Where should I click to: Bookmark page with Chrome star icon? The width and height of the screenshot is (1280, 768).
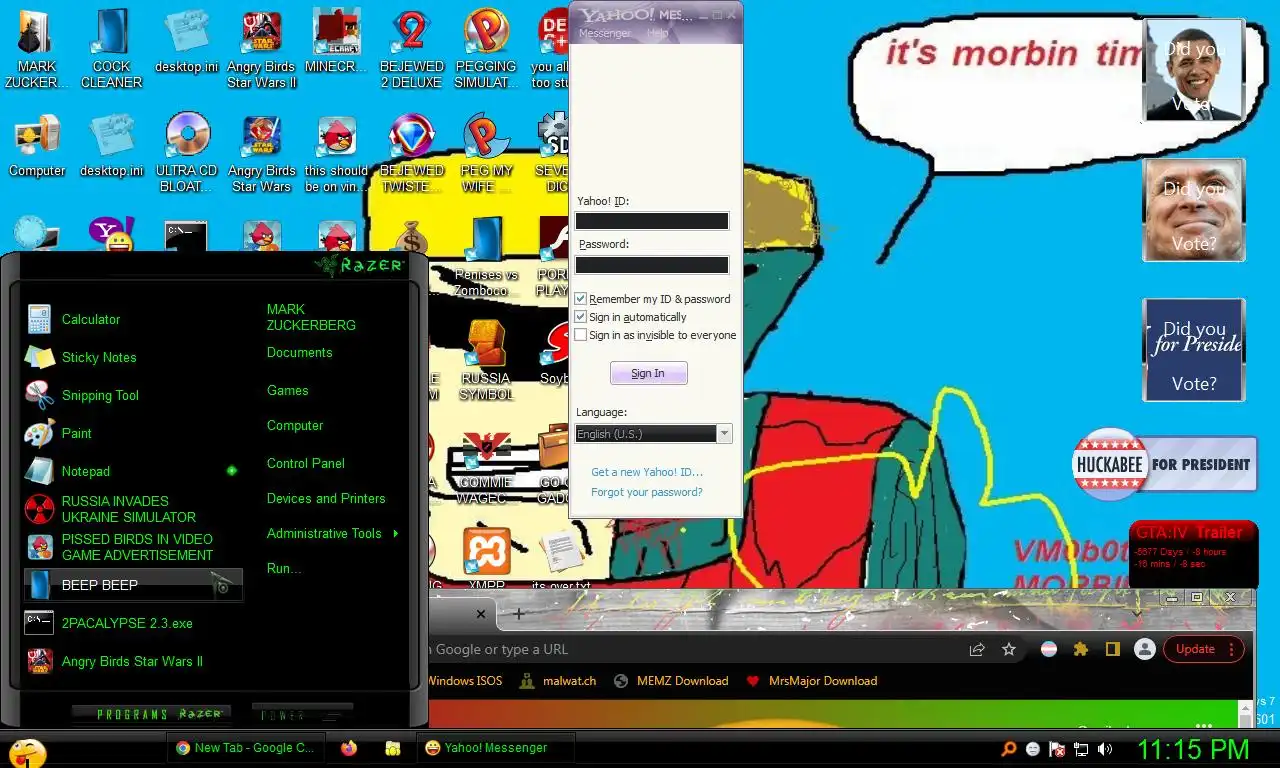pyautogui.click(x=1009, y=649)
